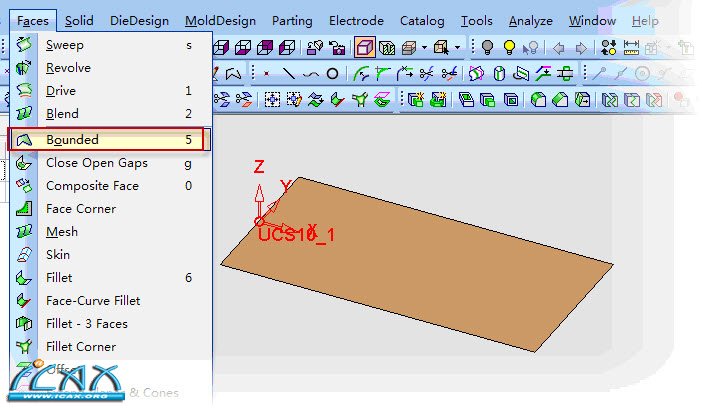Select Close Open Gaps menu entry
702x408 pixels.
click(110, 163)
